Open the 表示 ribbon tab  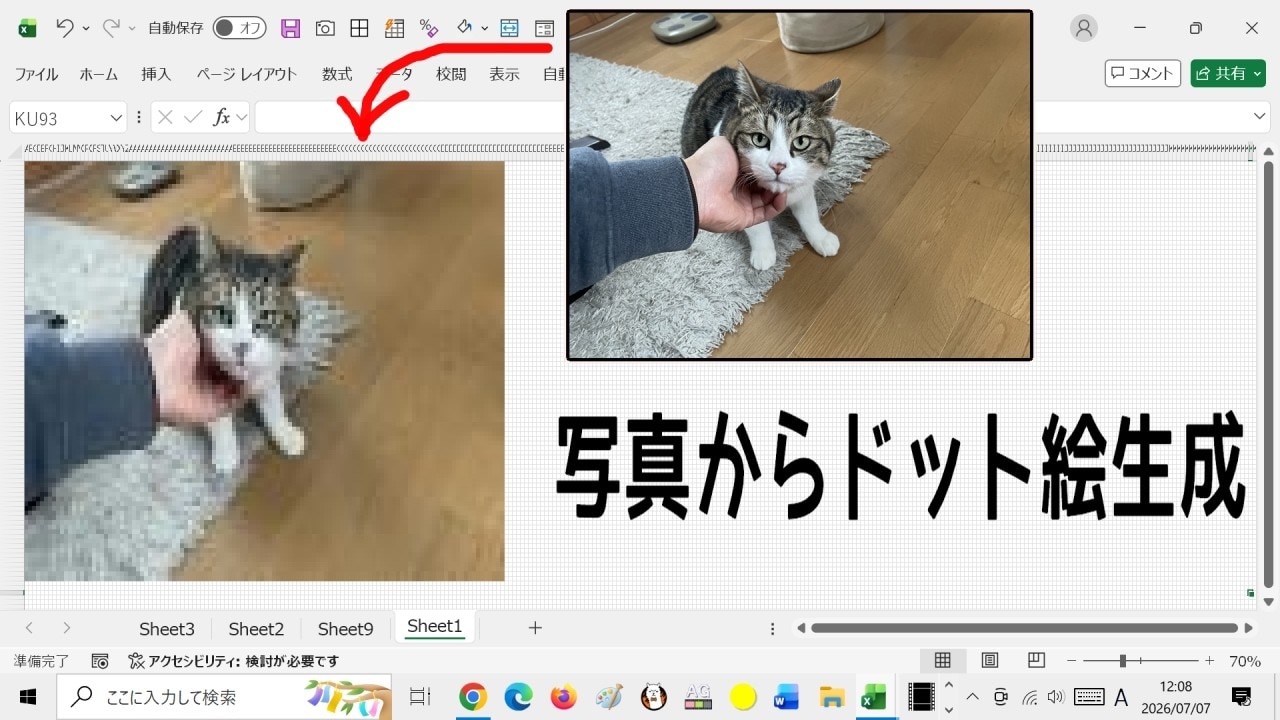click(x=504, y=74)
